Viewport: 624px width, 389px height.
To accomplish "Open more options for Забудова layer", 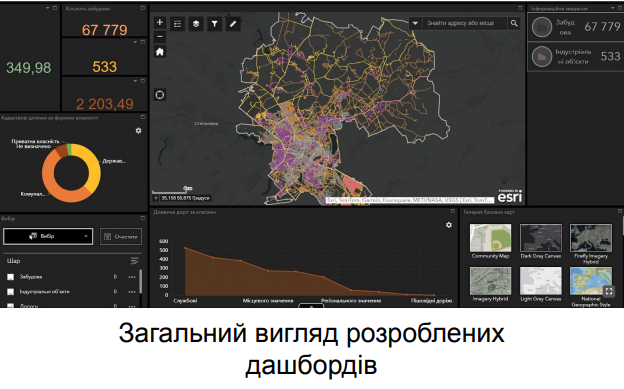I will (132, 277).
